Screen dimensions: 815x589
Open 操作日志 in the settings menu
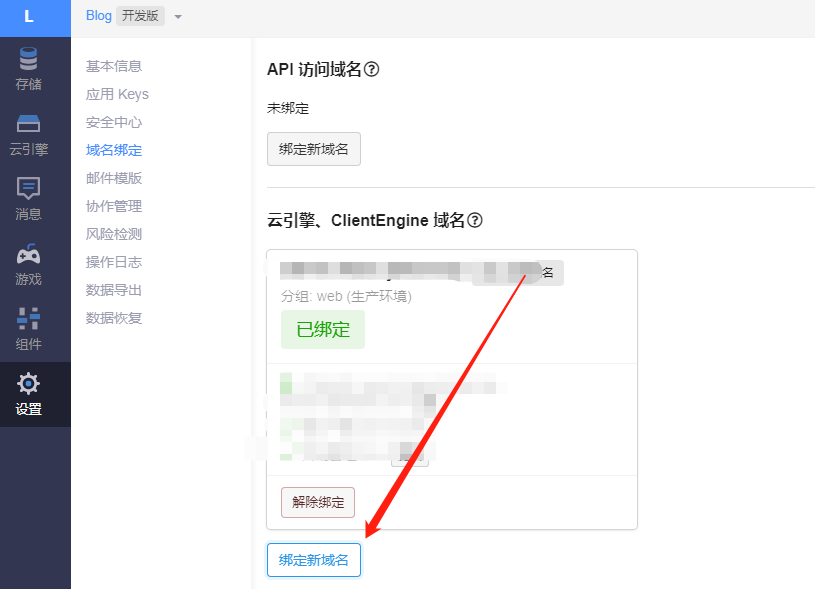[x=114, y=262]
